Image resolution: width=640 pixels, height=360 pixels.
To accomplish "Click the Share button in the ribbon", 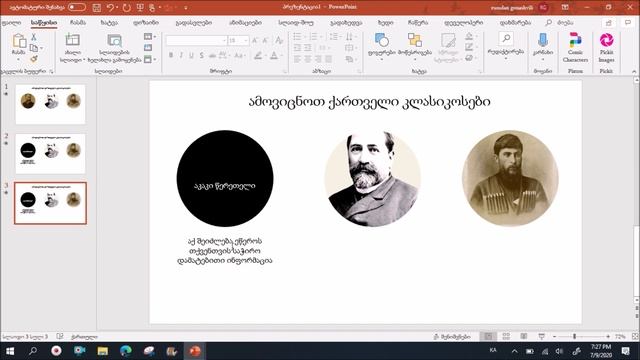I will tap(609, 23).
